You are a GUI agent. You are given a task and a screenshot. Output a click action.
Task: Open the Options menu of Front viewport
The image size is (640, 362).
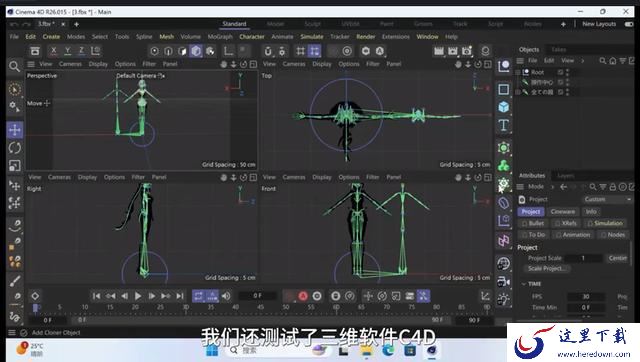point(349,177)
